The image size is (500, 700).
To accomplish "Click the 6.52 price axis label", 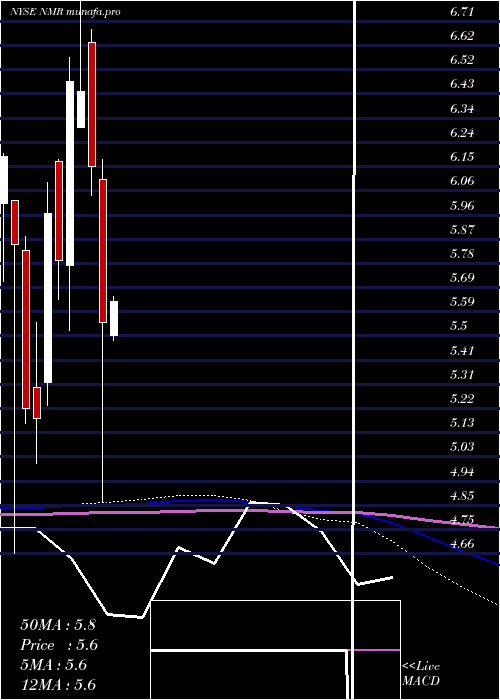I will (x=462, y=60).
